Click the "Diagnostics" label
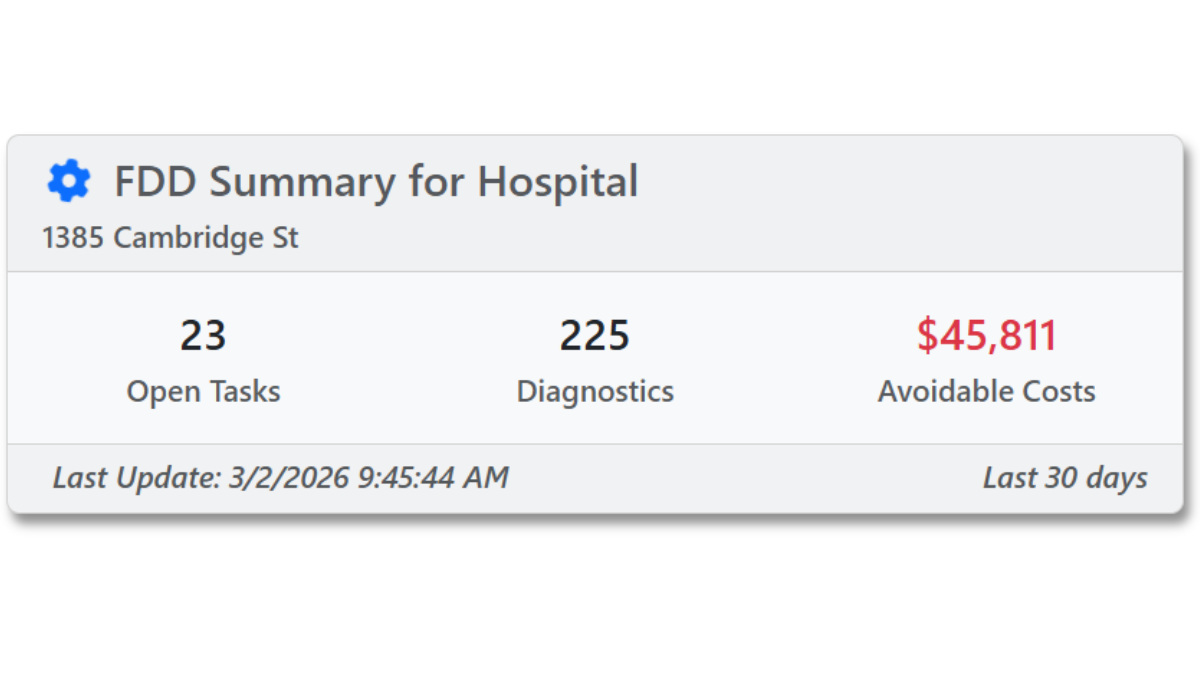 [x=594, y=391]
